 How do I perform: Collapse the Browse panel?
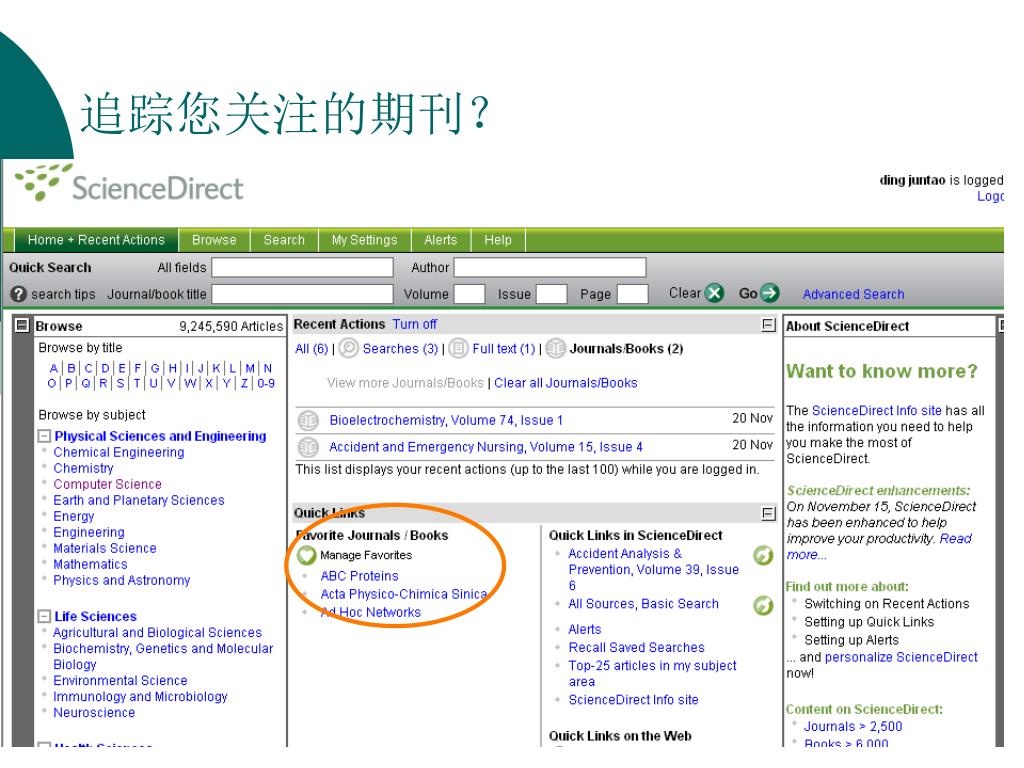click(22, 325)
